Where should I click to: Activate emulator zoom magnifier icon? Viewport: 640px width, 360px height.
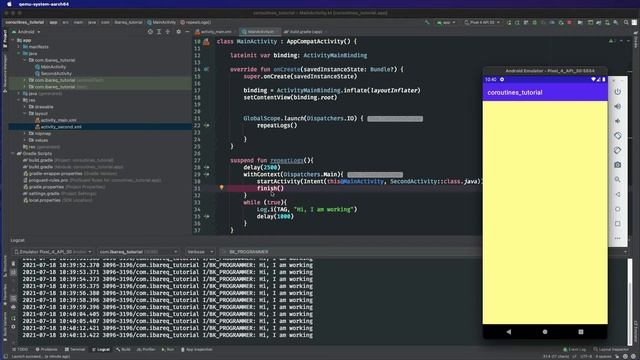[x=618, y=180]
